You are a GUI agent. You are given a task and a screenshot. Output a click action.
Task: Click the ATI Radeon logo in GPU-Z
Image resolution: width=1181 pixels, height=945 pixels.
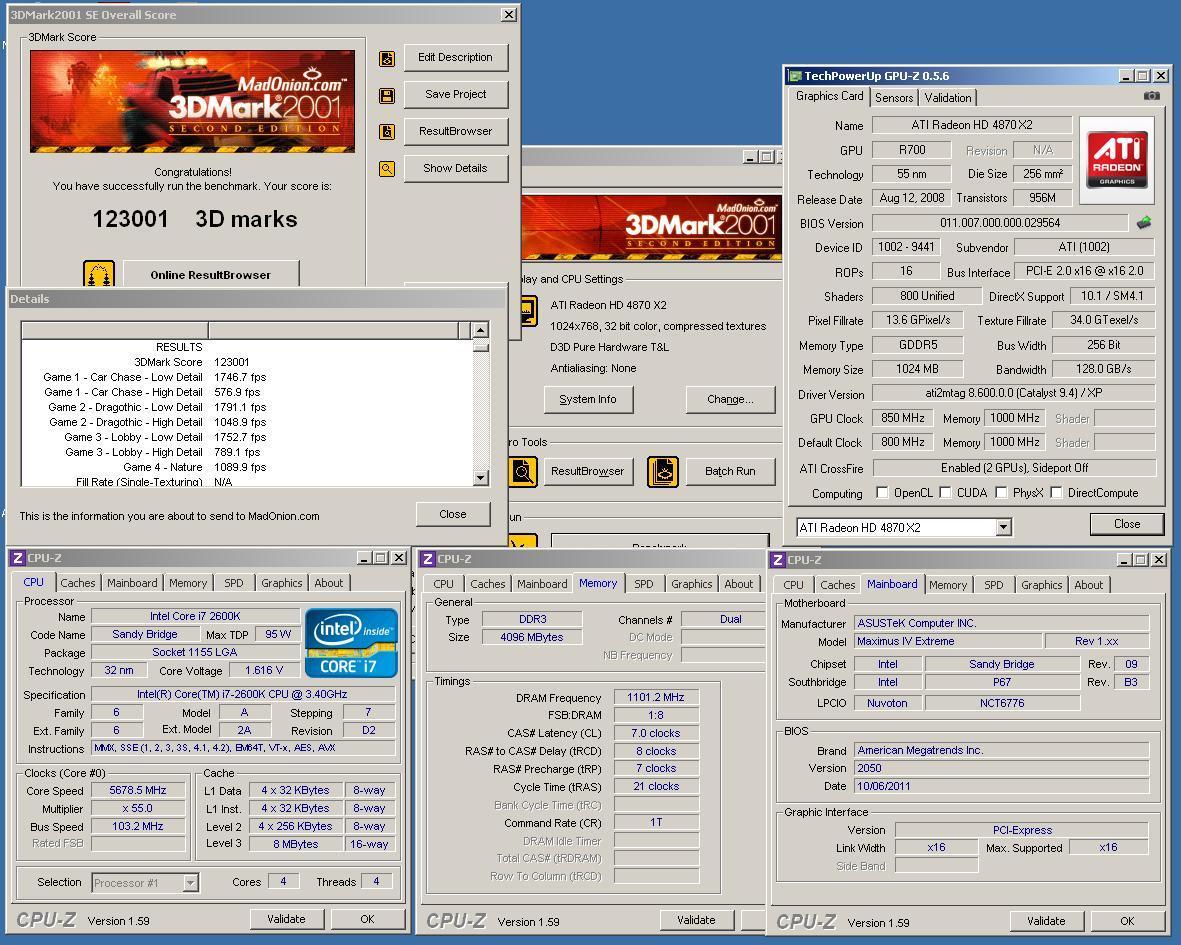1116,160
